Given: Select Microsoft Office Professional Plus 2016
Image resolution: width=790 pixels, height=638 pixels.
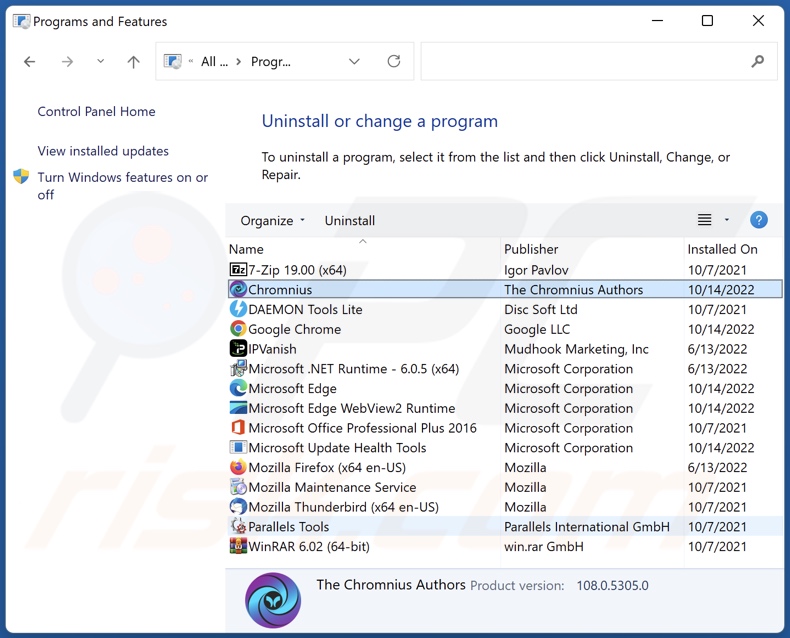Looking at the screenshot, I should point(505,427).
